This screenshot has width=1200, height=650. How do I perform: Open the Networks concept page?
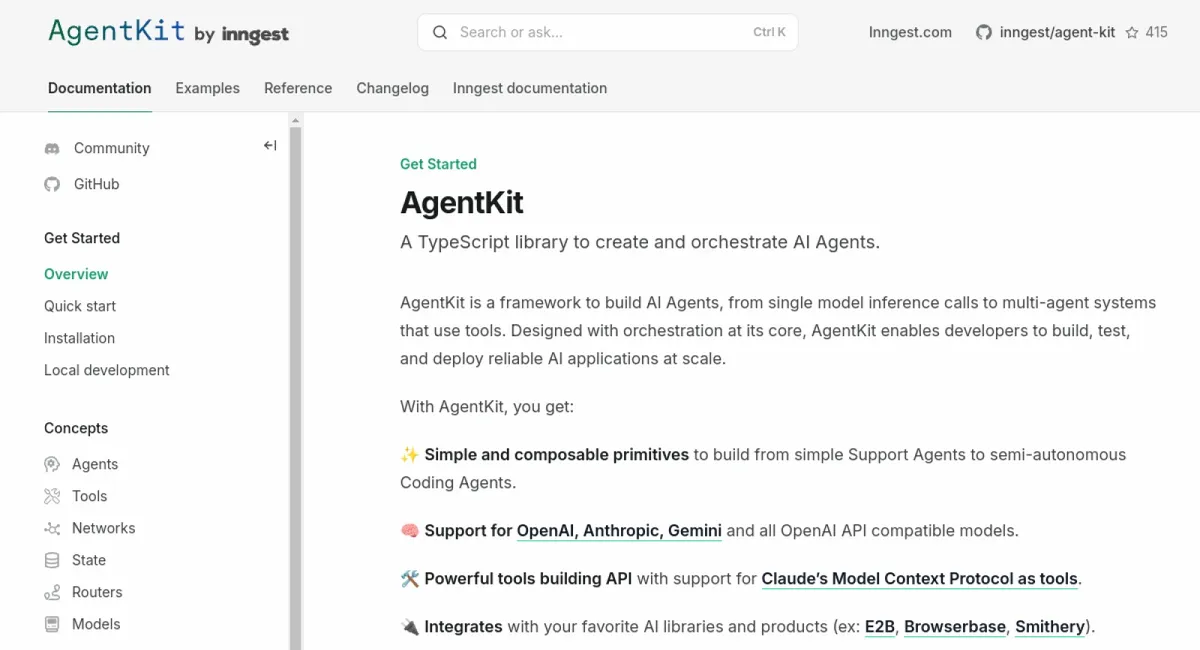[x=103, y=528]
